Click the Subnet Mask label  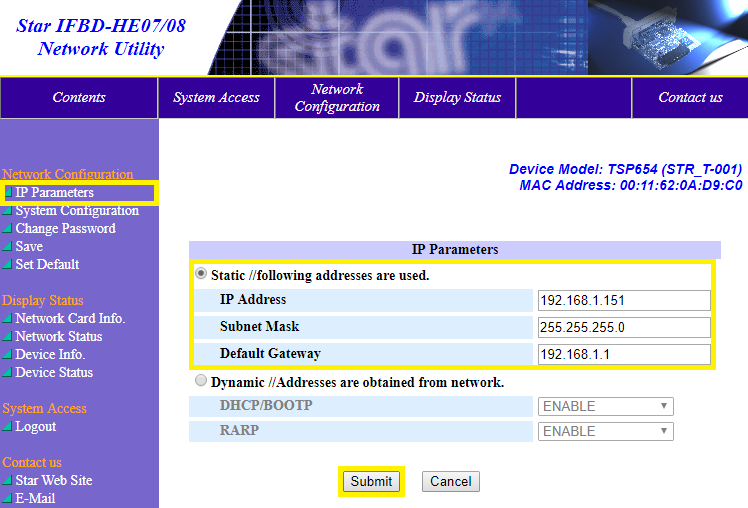click(x=260, y=327)
